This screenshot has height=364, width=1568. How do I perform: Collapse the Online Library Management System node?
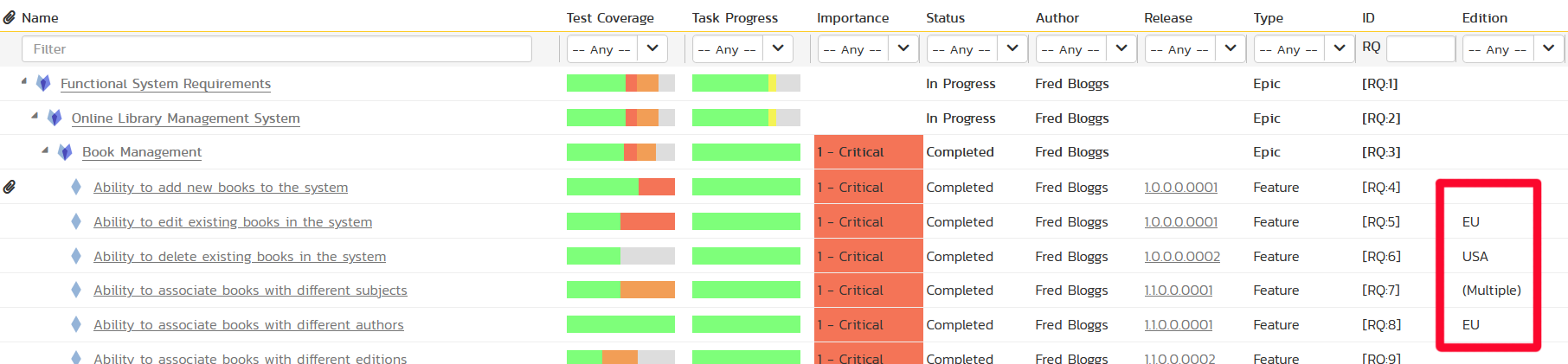[x=35, y=116]
